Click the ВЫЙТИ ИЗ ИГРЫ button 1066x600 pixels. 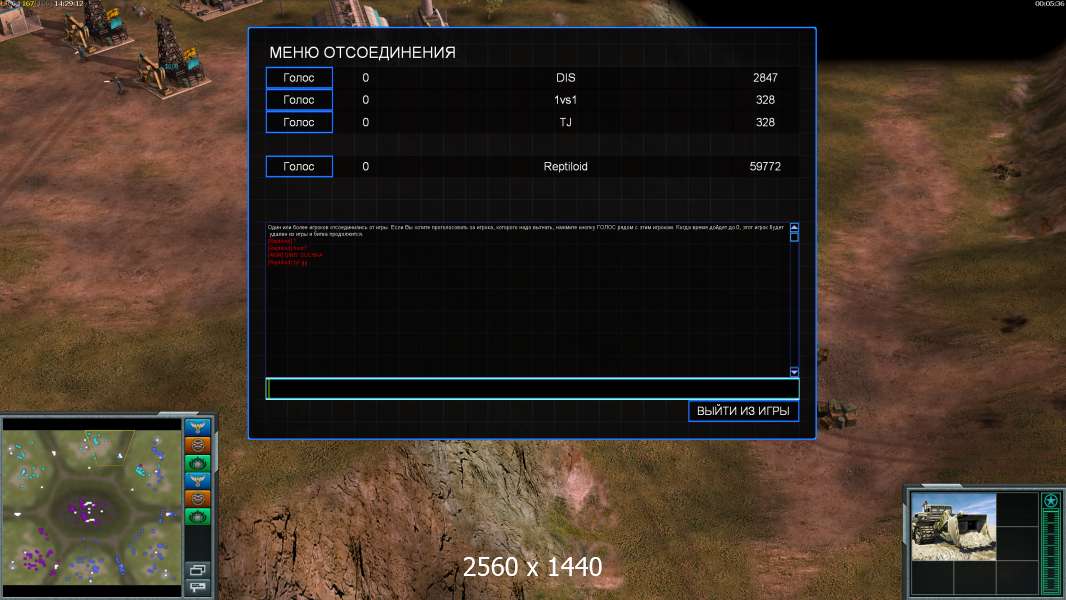pyautogui.click(x=743, y=411)
